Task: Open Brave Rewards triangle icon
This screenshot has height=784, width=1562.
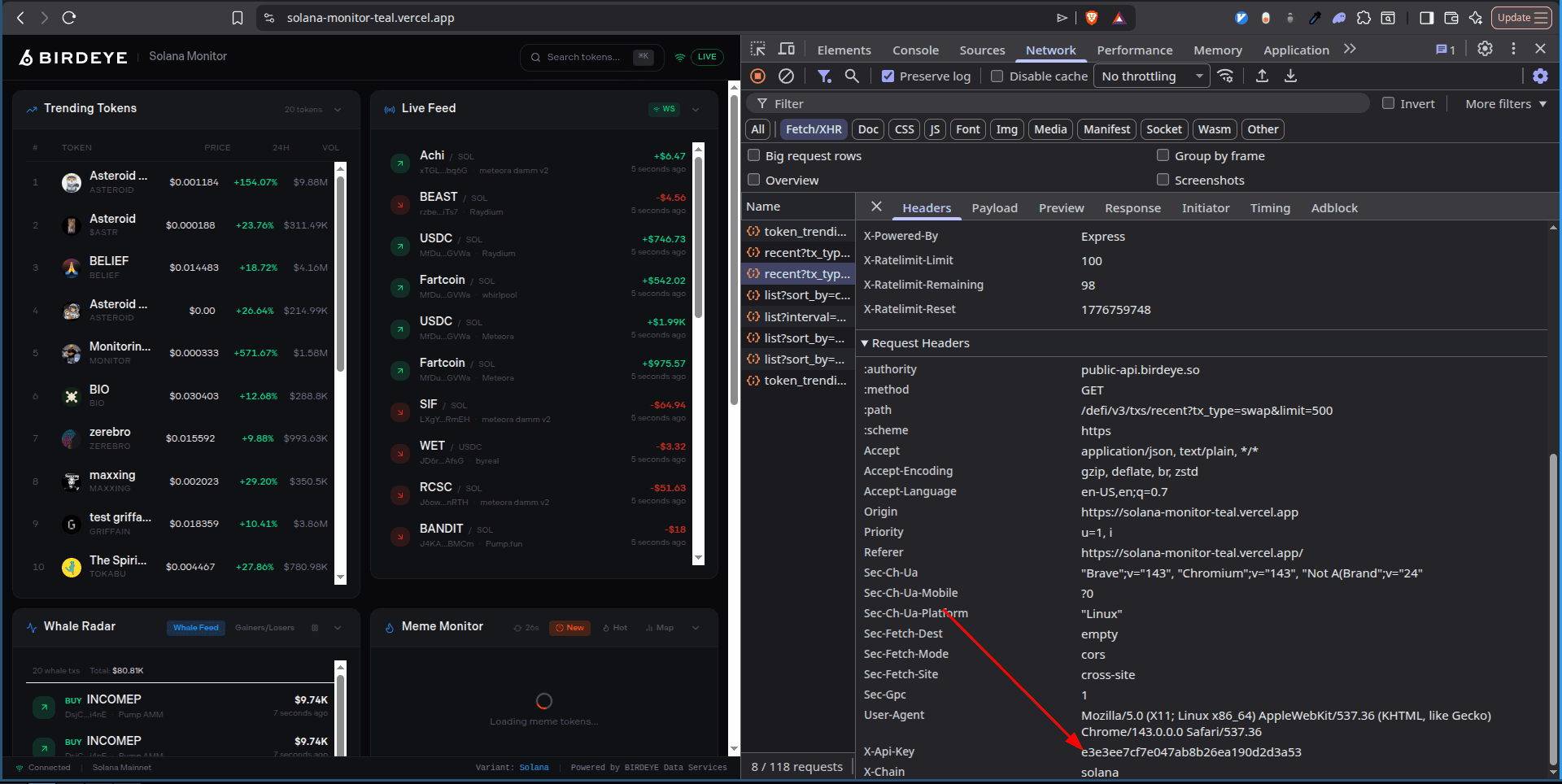Action: point(1119,18)
